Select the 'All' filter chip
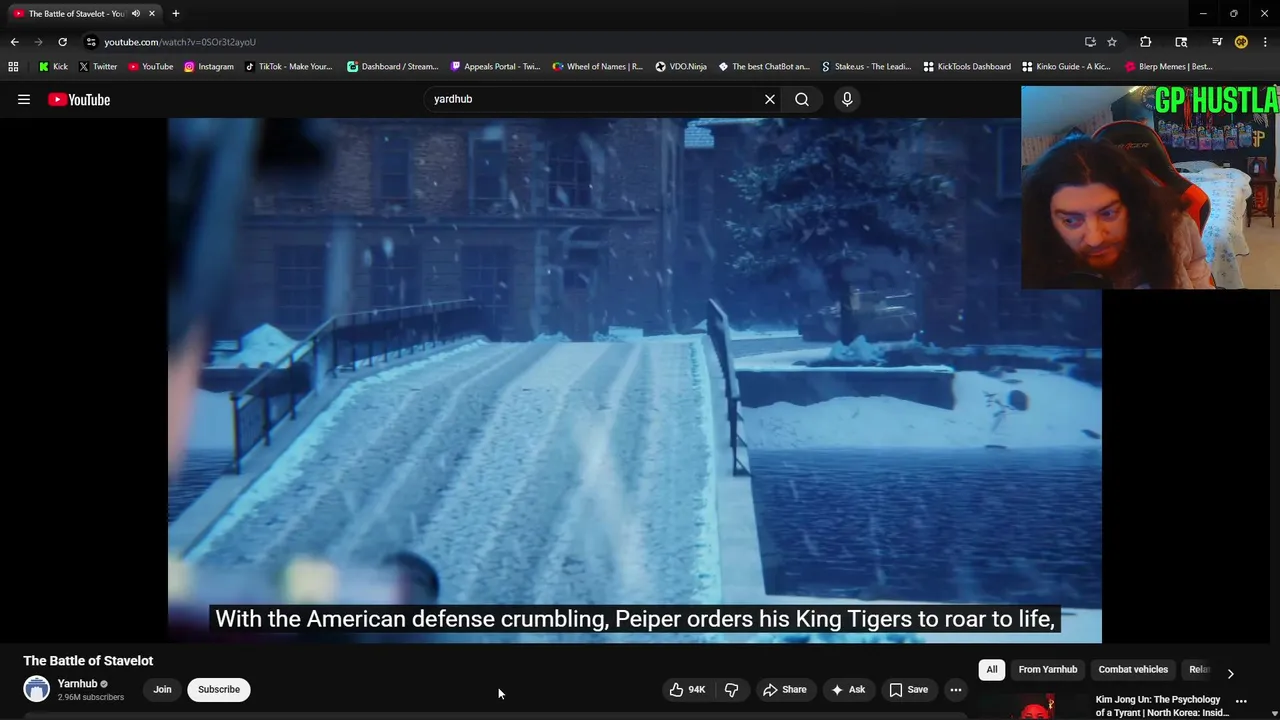This screenshot has height=720, width=1280. (x=992, y=669)
